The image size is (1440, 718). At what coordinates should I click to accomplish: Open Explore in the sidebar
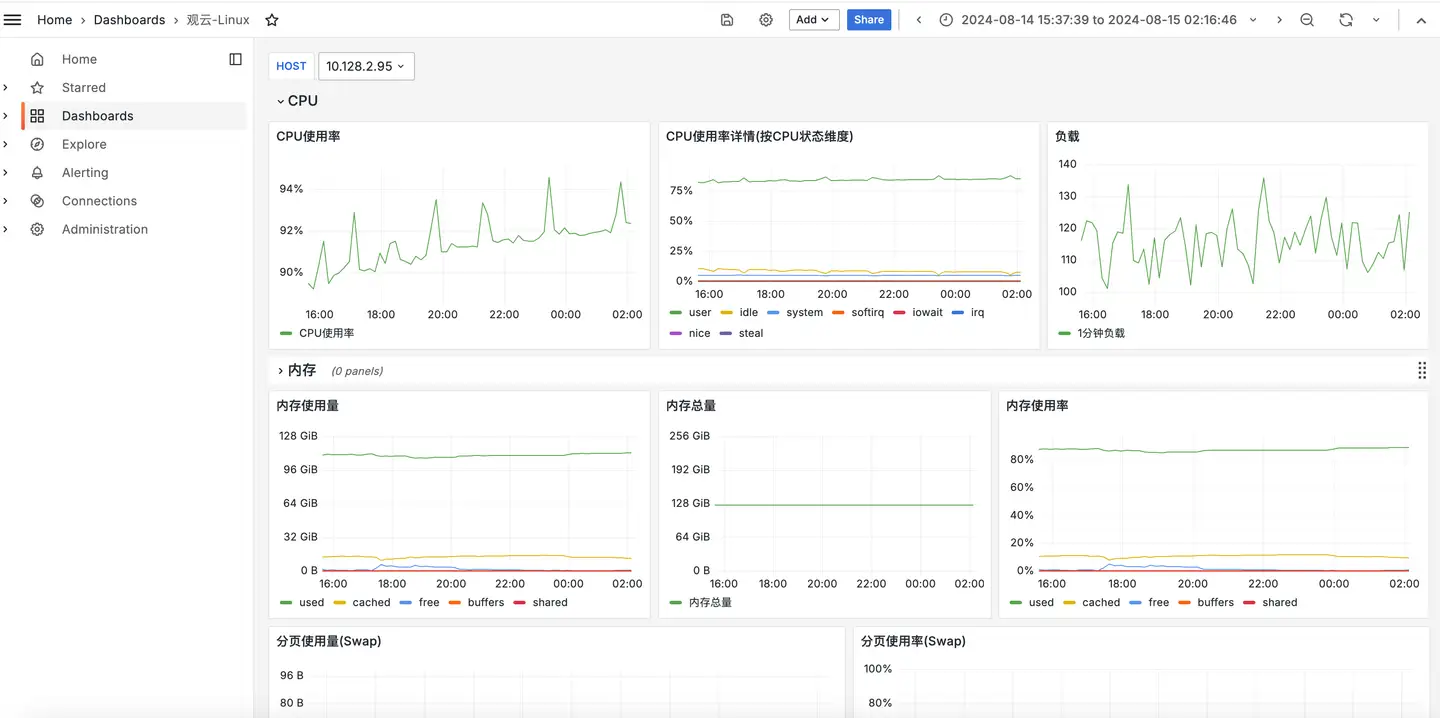coord(84,144)
